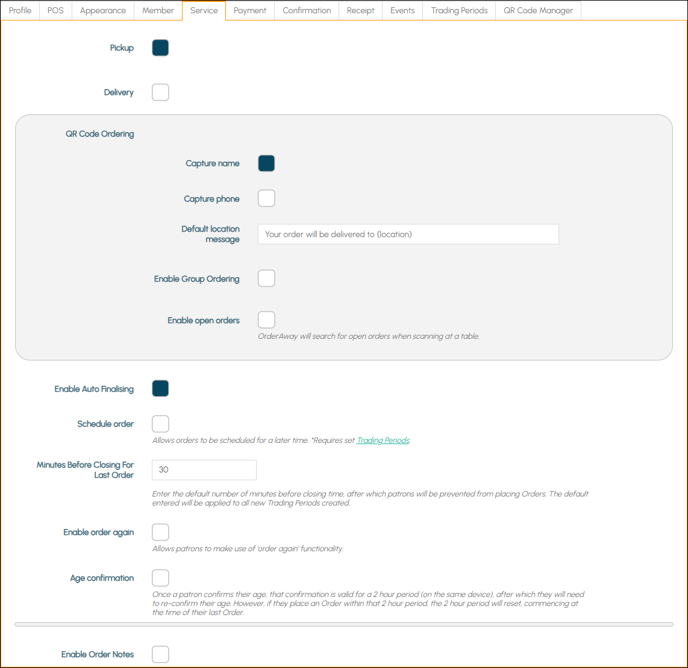Click the Enable Order Notes label

pyautogui.click(x=98, y=654)
